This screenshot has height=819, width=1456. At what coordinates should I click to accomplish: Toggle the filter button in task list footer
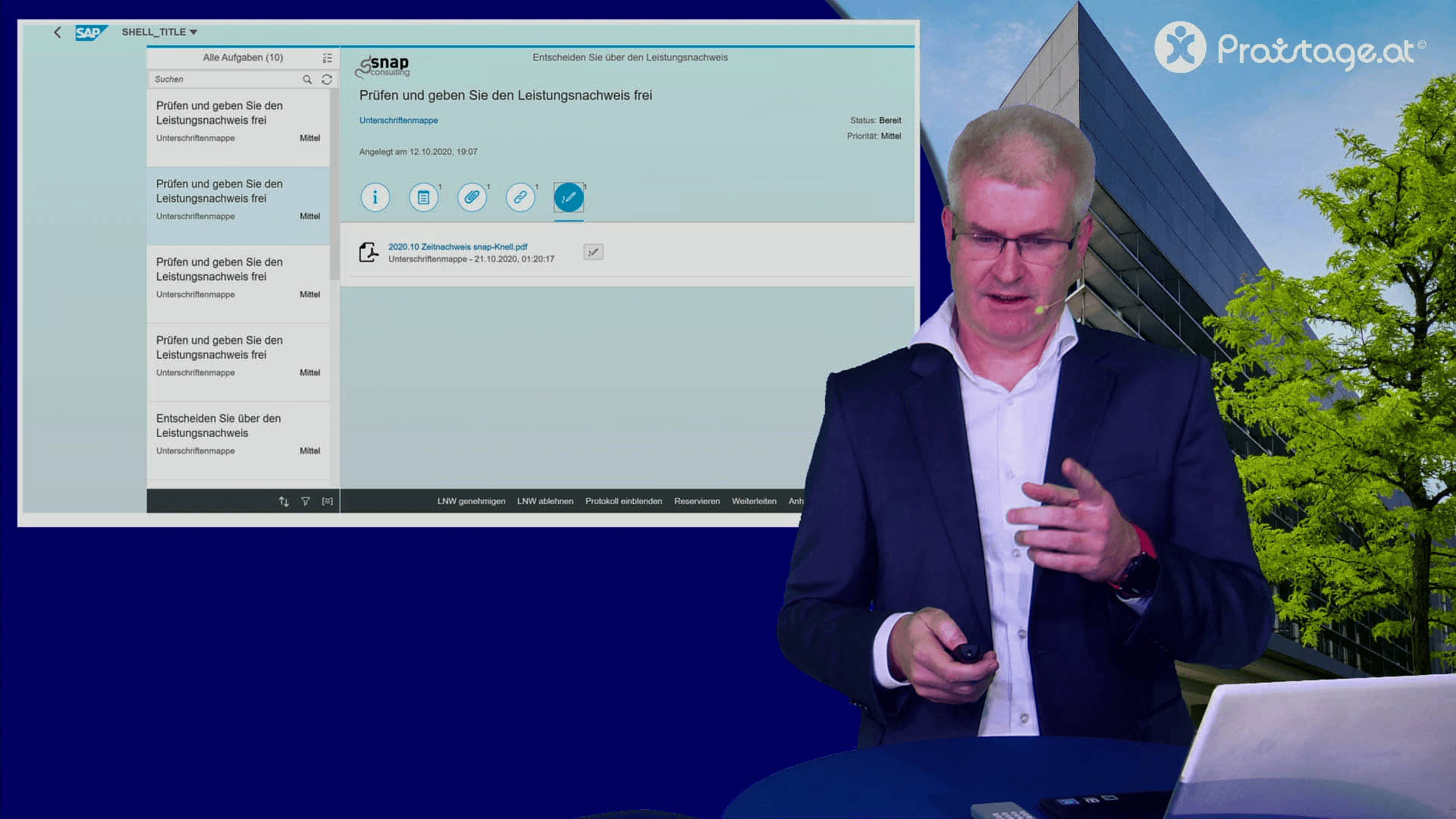pyautogui.click(x=305, y=501)
